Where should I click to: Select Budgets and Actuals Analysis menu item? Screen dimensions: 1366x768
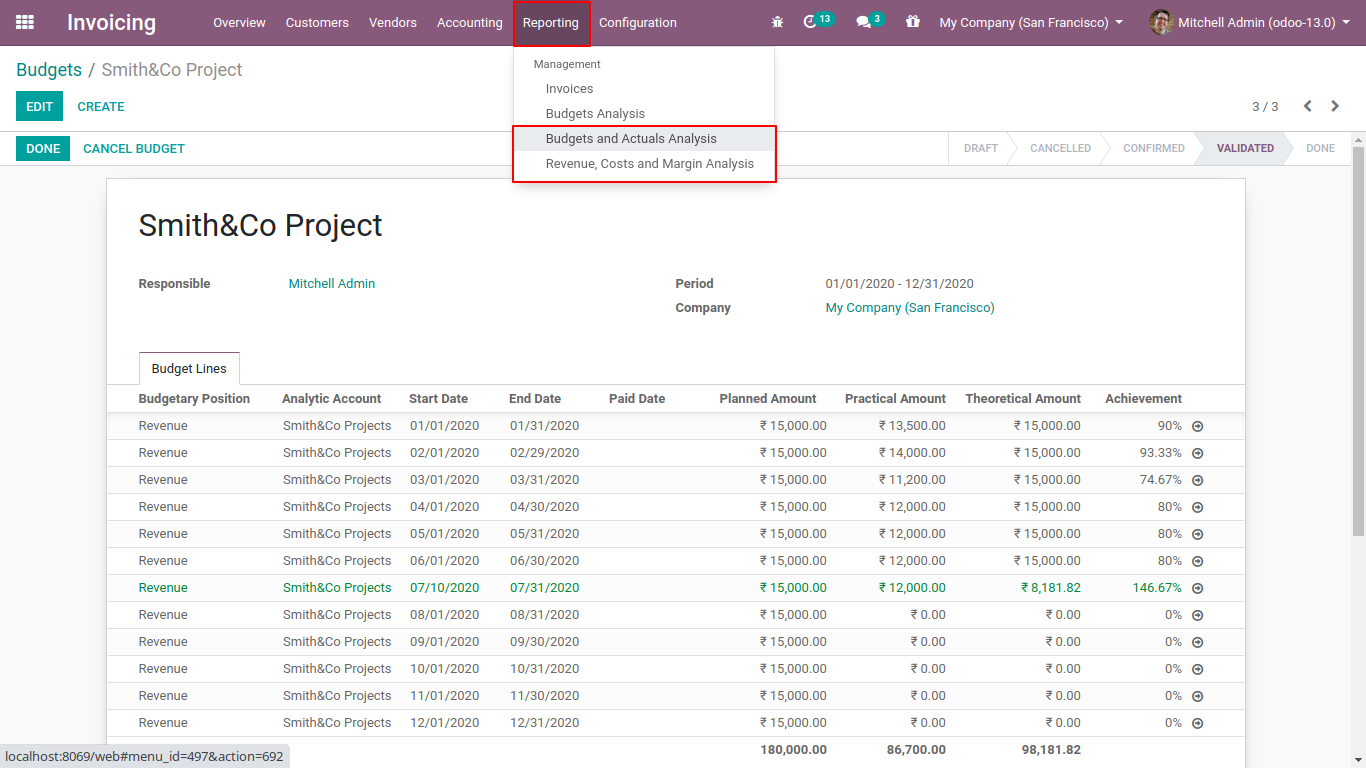631,139
